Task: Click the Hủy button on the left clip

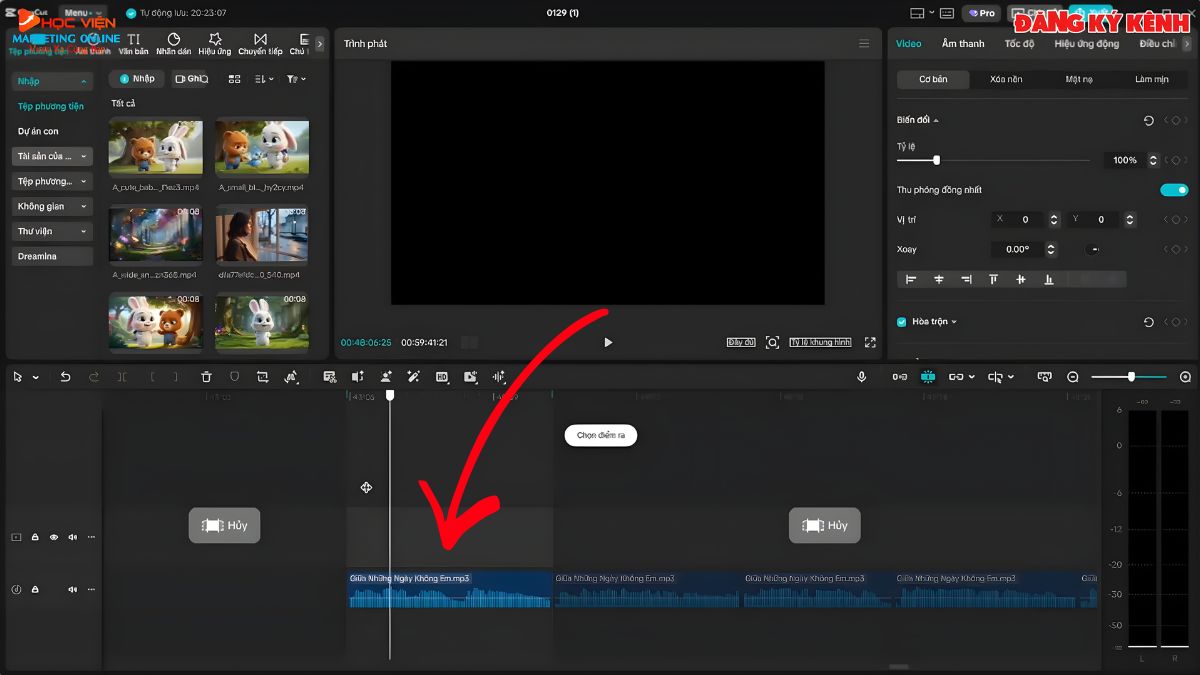Action: [x=224, y=524]
